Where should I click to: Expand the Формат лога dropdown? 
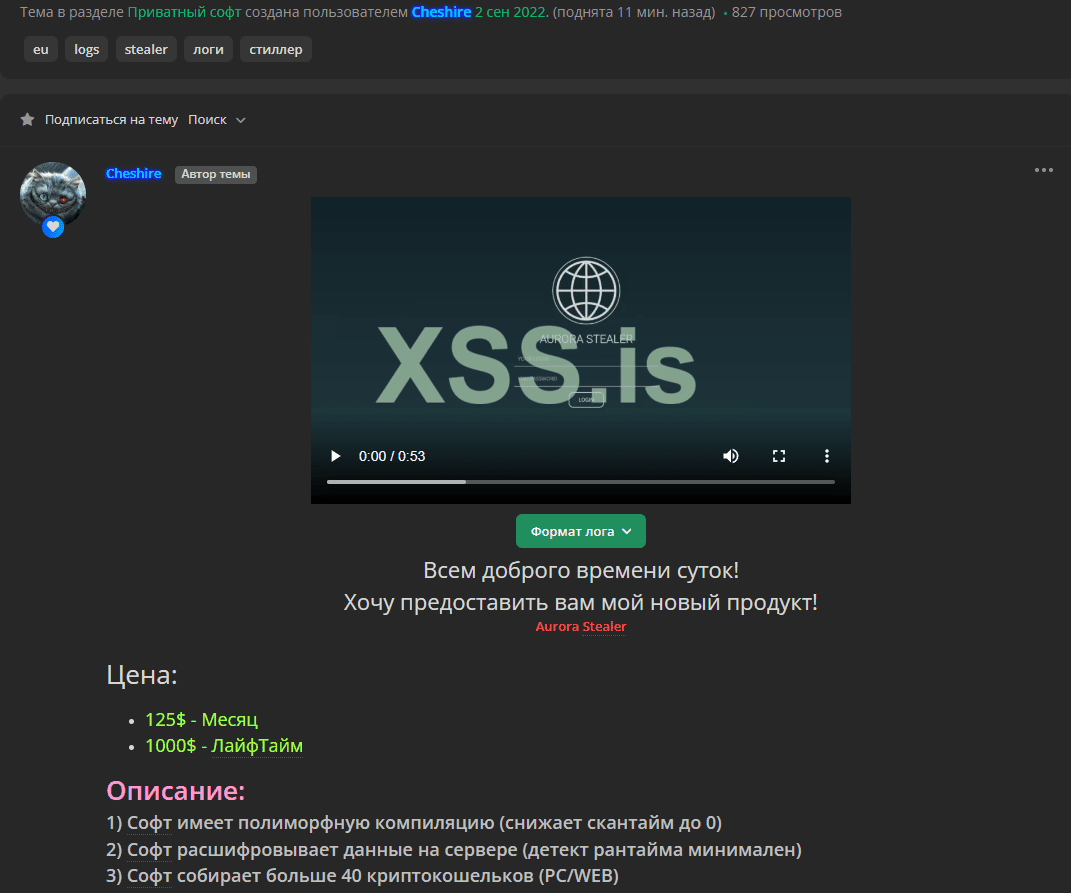tap(580, 531)
